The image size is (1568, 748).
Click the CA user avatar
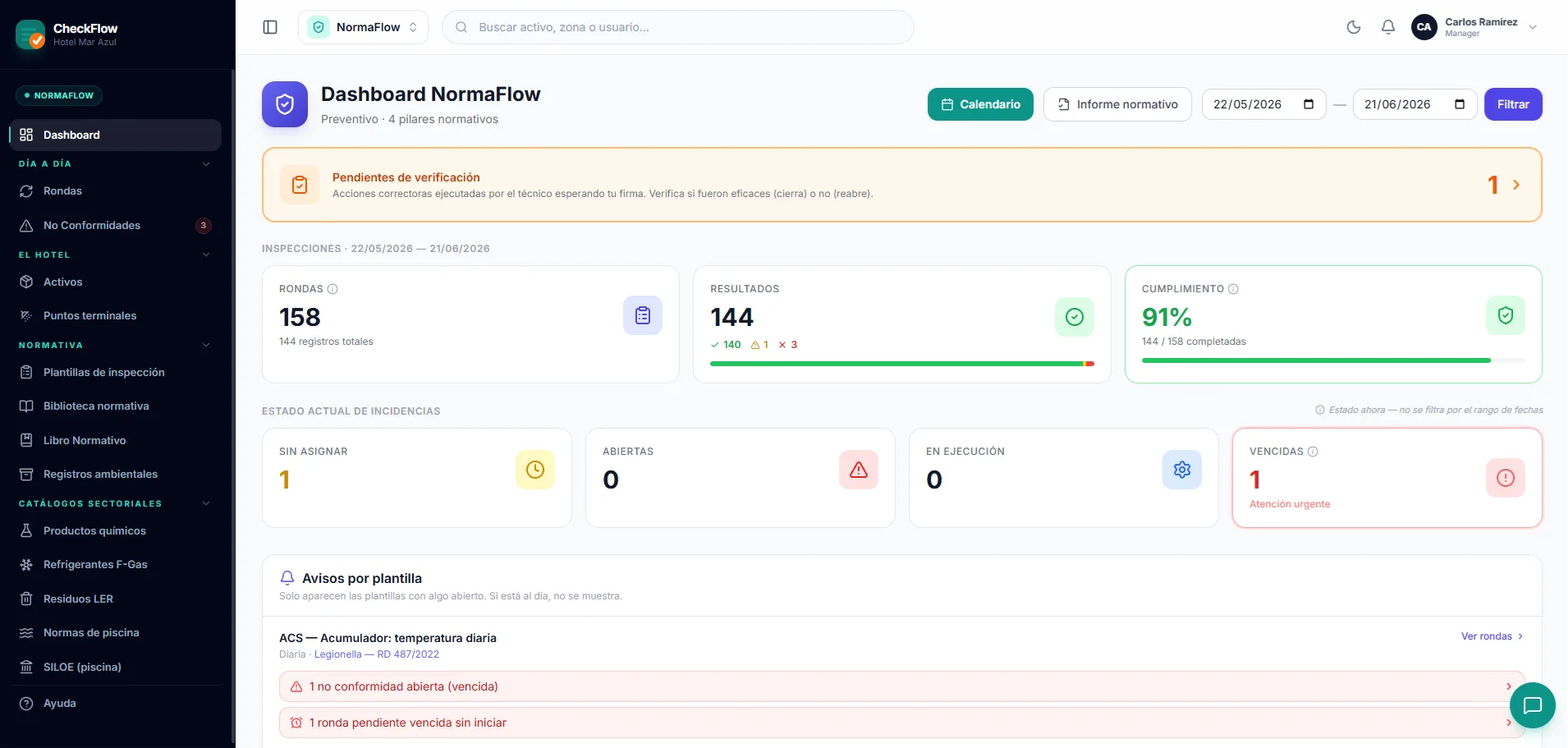(x=1424, y=27)
